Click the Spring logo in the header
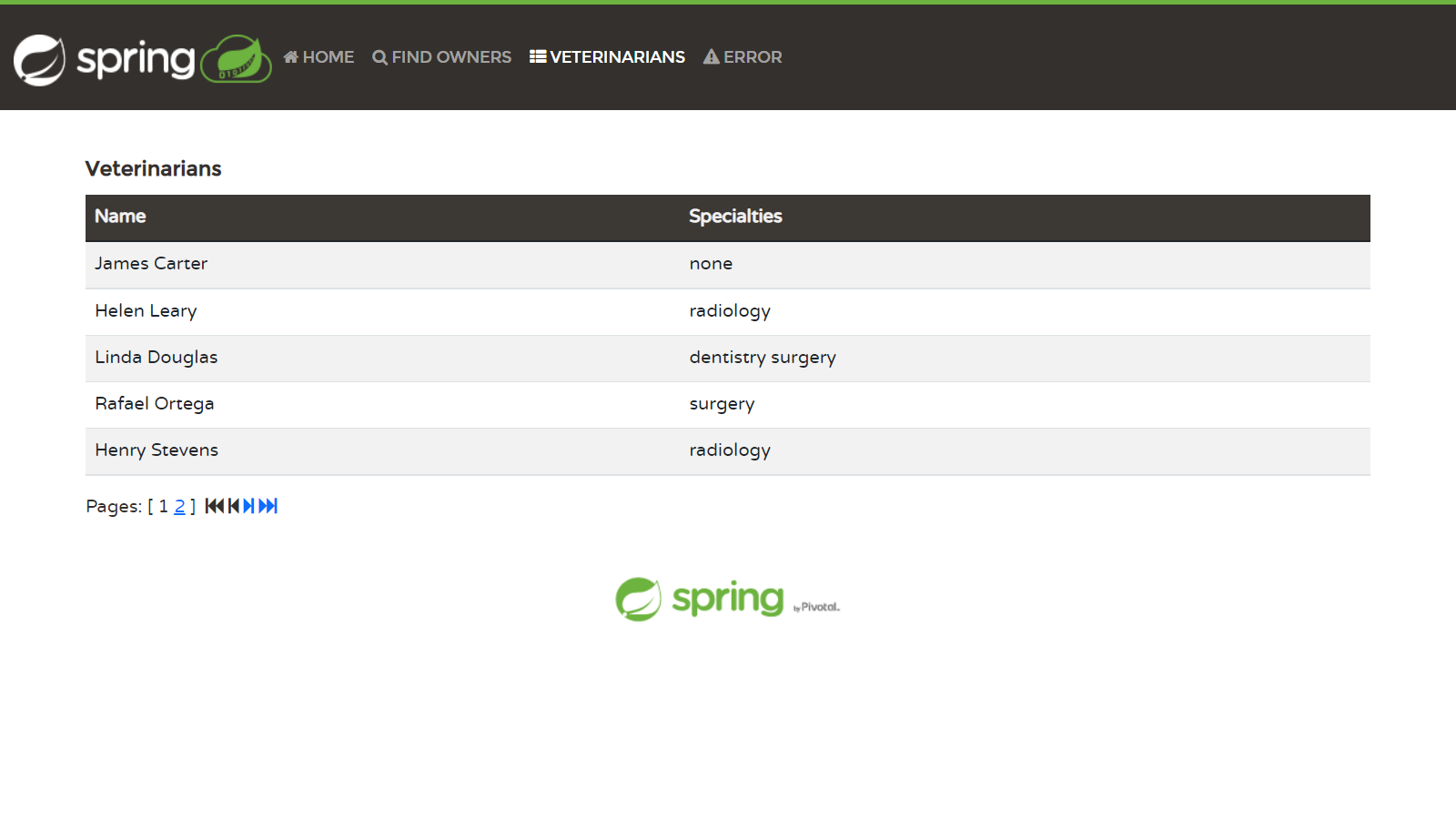This screenshot has height=819, width=1456. click(x=141, y=59)
